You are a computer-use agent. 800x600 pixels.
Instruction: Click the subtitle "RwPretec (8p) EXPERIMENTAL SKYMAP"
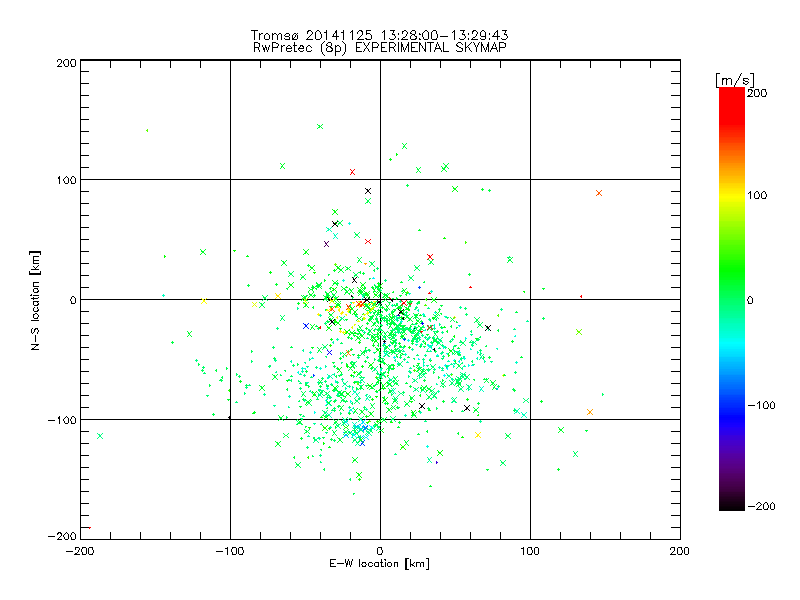coord(380,47)
